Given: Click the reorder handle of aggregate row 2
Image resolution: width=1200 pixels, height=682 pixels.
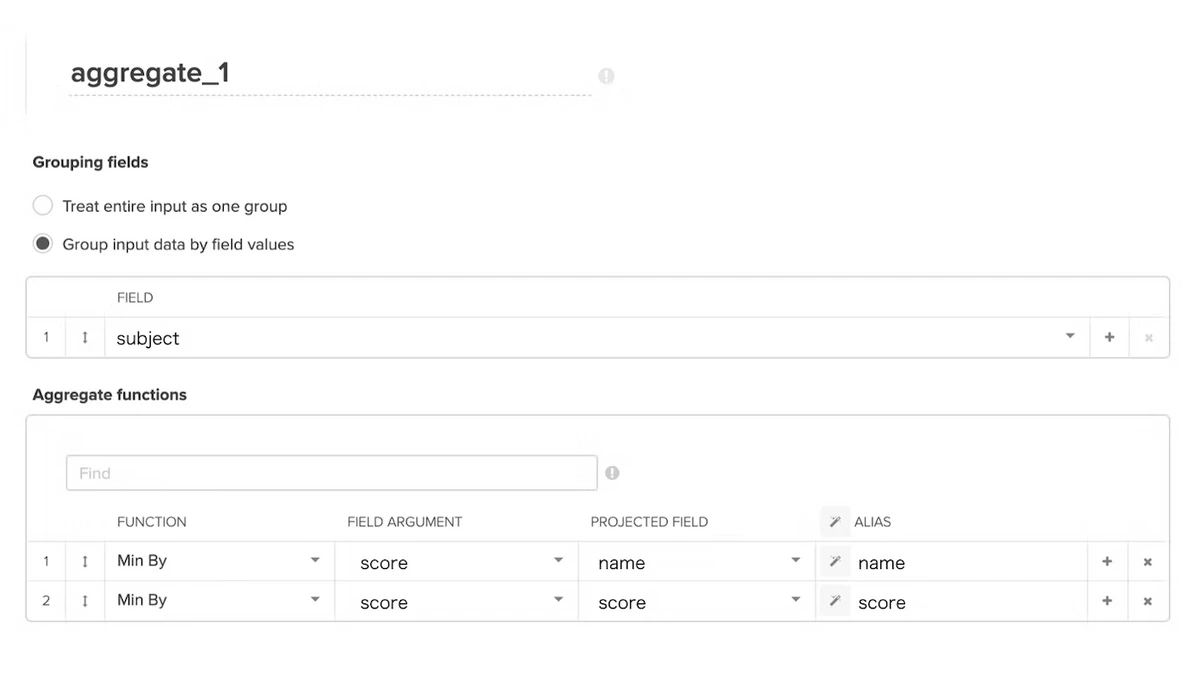Looking at the screenshot, I should click(85, 601).
